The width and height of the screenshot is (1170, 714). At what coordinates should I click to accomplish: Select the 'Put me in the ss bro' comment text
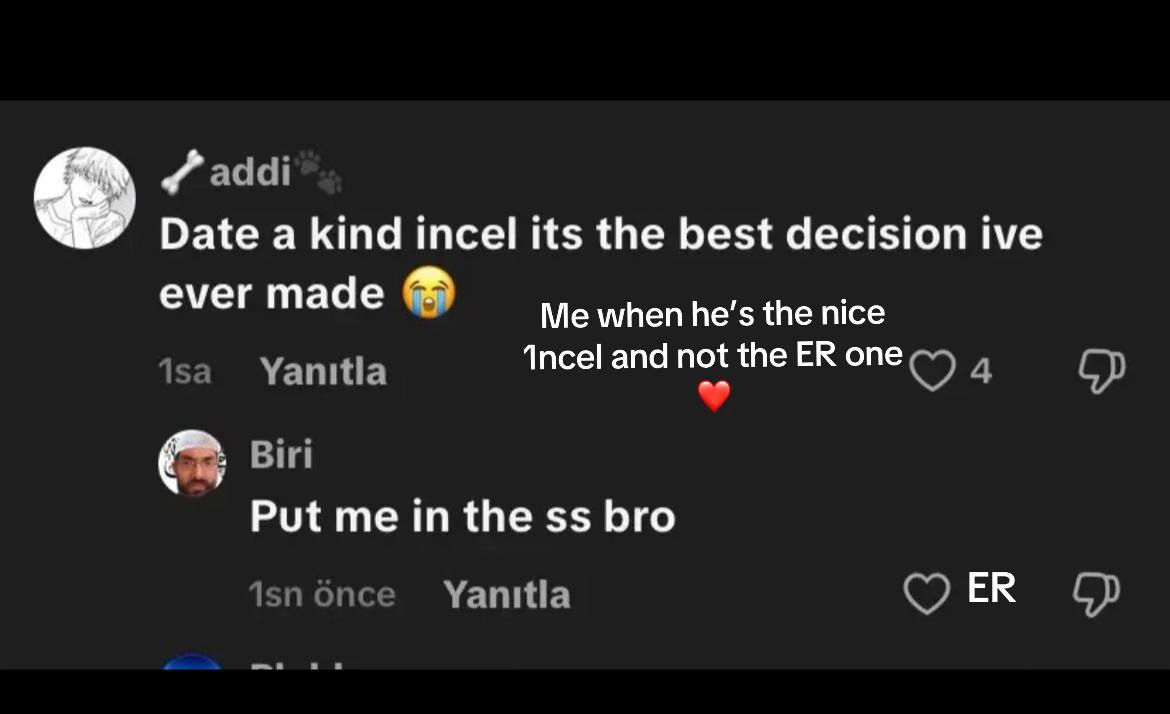(463, 516)
